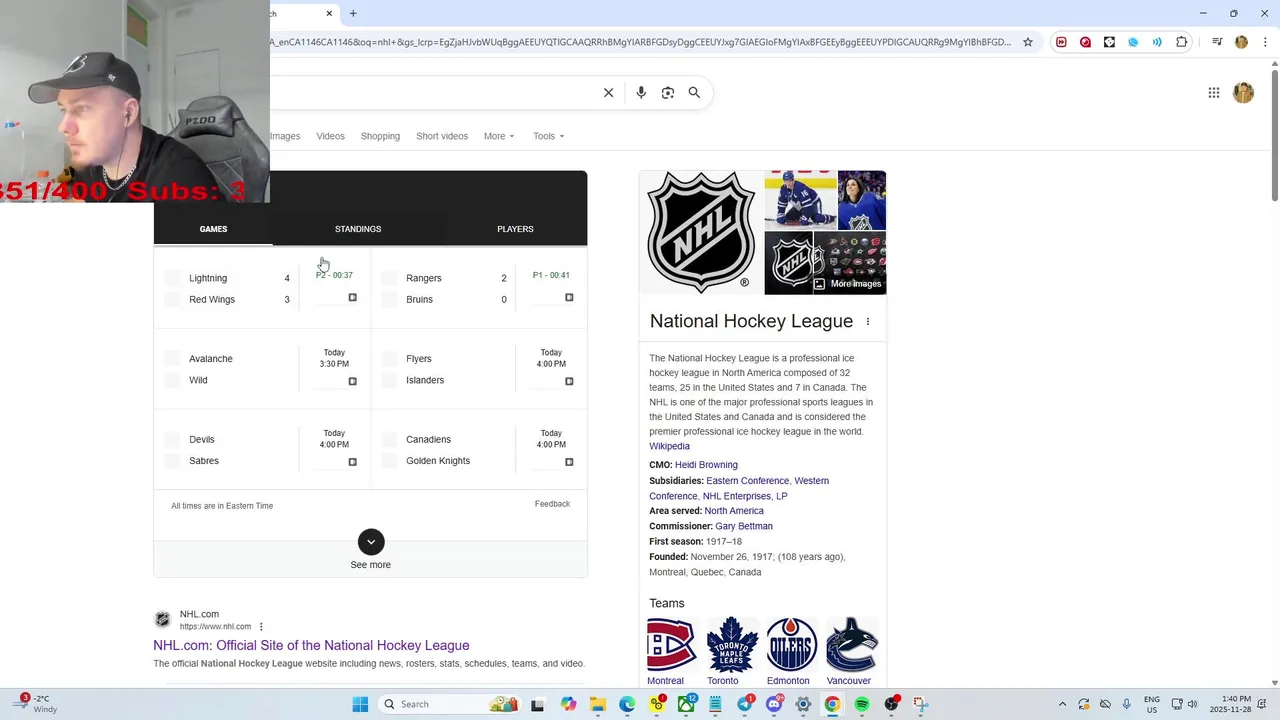Screen dimensions: 1280x720
Task: Open the North America link
Action: [734, 511]
